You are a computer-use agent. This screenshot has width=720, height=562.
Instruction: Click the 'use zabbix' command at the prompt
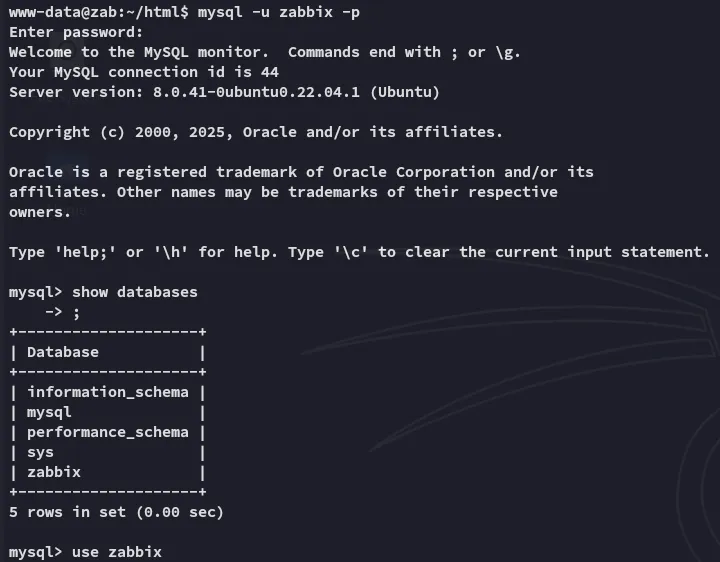117,552
